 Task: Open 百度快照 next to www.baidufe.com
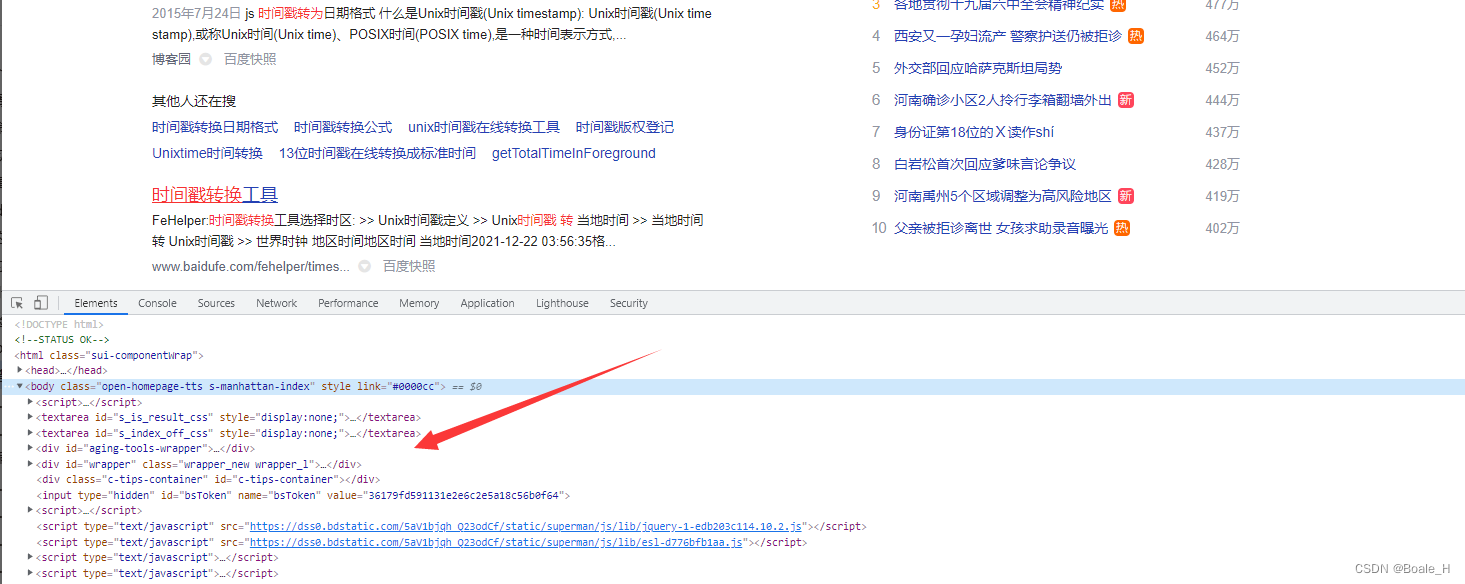click(409, 266)
